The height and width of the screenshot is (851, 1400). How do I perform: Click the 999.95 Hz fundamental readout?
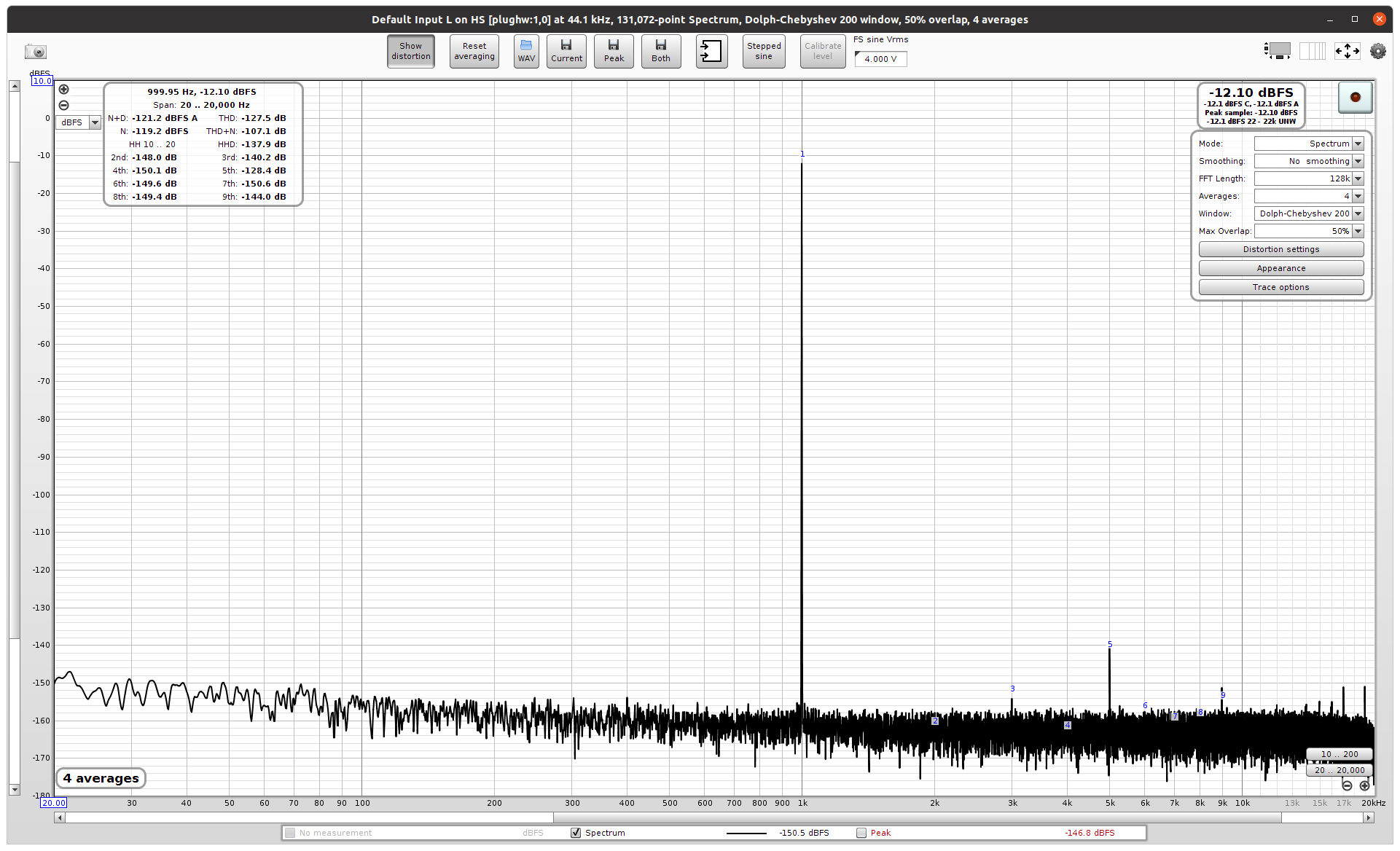click(202, 92)
